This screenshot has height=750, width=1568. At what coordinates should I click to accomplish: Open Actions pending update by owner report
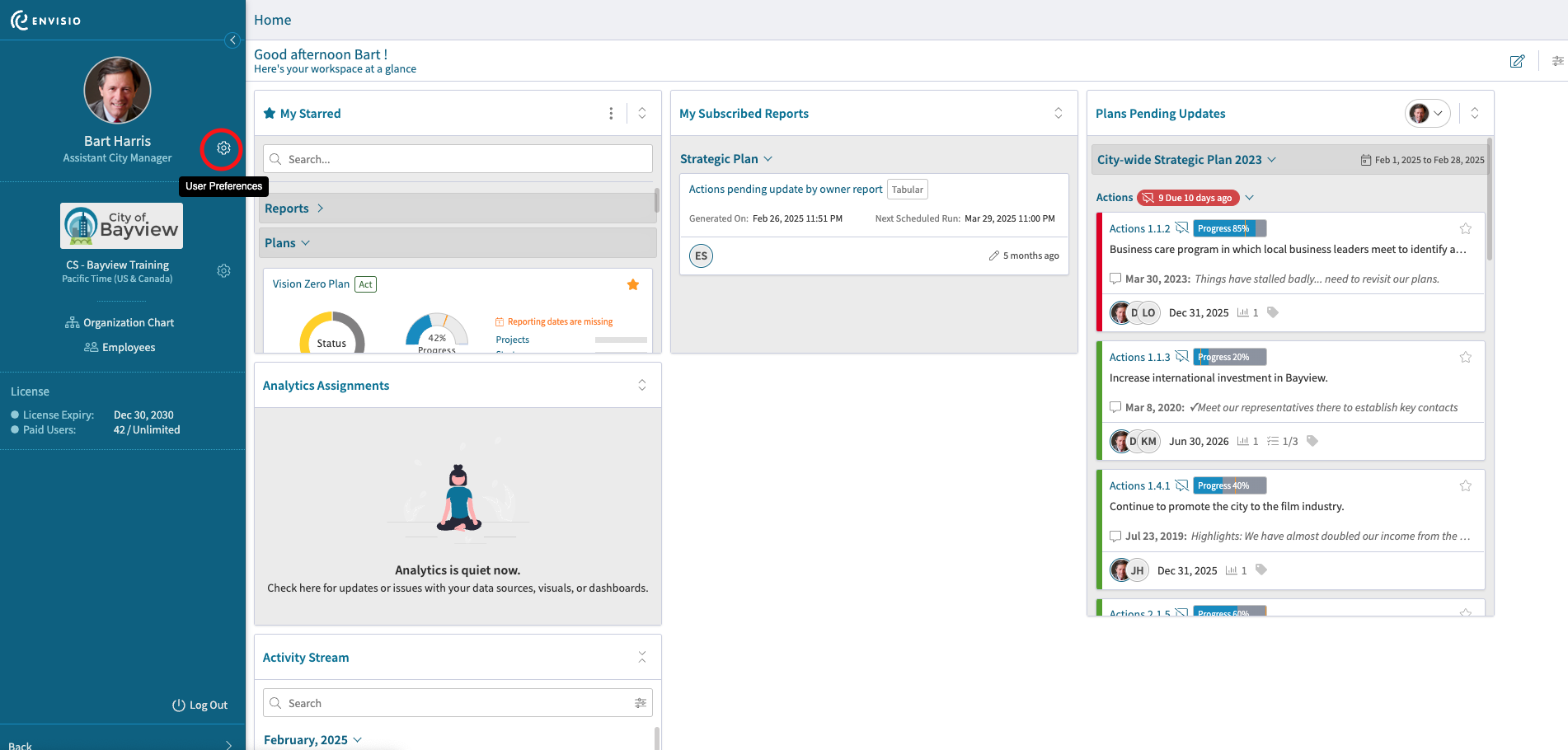pyautogui.click(x=786, y=189)
